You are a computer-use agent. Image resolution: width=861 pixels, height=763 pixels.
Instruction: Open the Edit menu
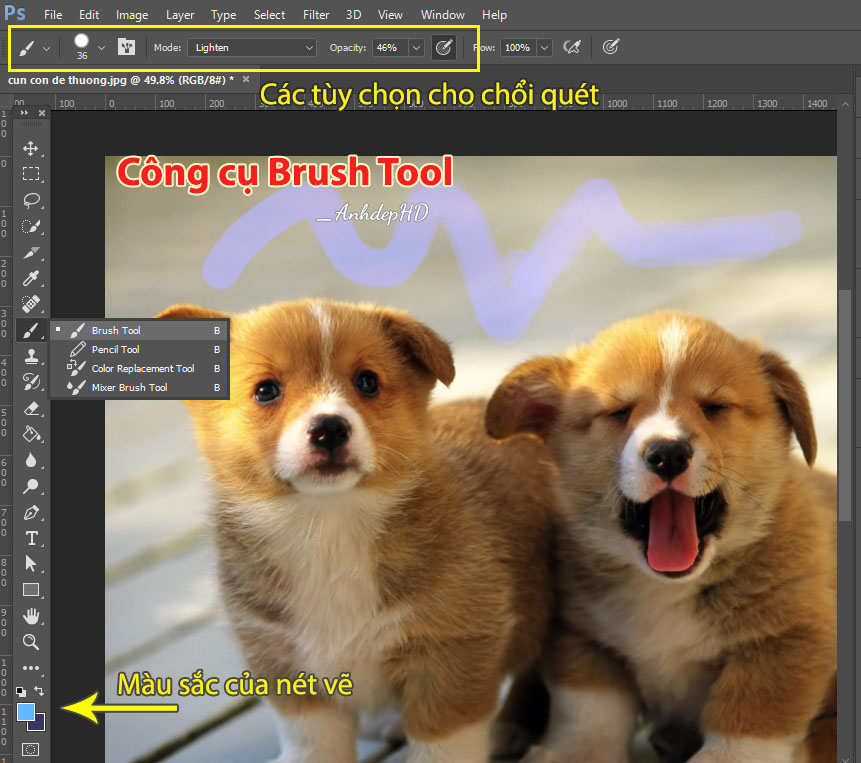pos(89,15)
